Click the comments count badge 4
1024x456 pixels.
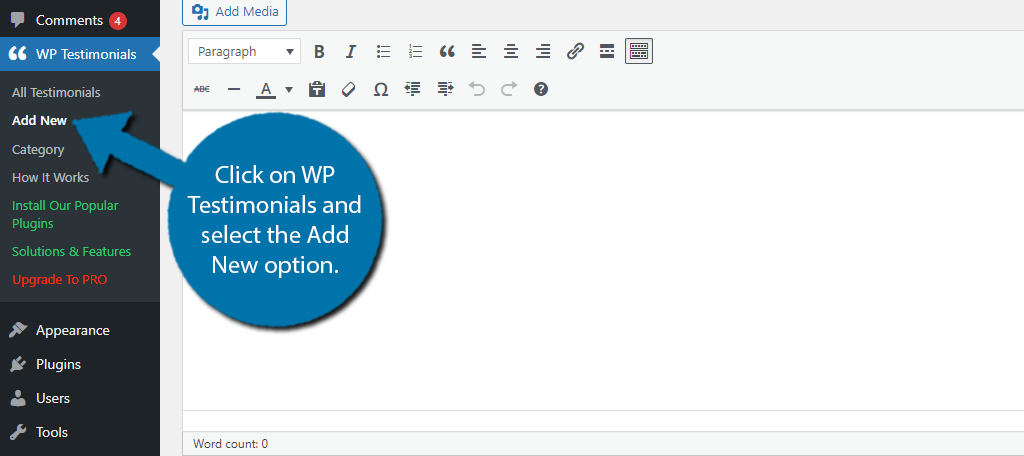118,21
